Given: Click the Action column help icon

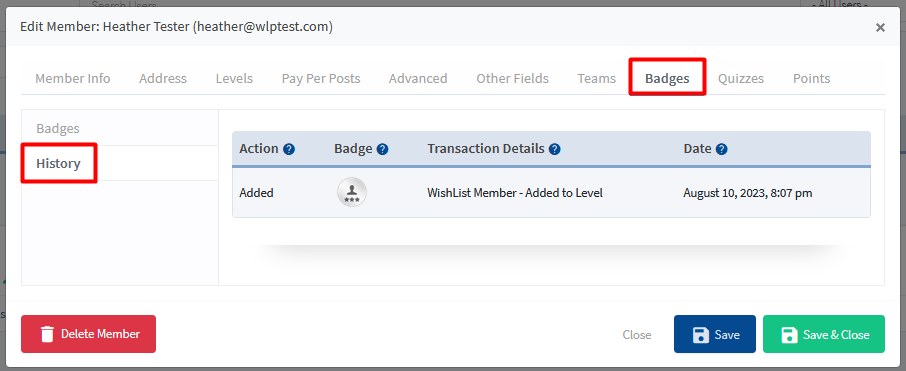Looking at the screenshot, I should coord(289,149).
